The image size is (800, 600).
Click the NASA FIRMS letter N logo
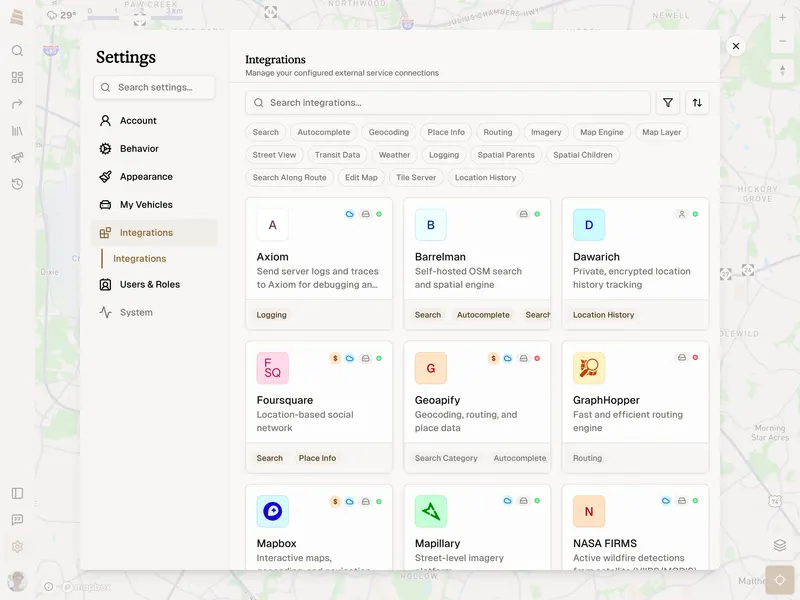click(x=589, y=511)
